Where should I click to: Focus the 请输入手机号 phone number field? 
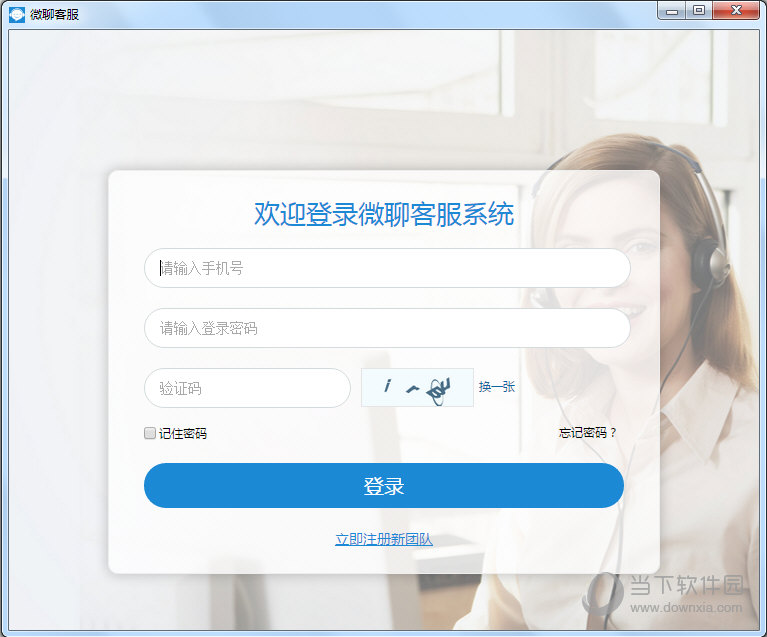coord(387,268)
